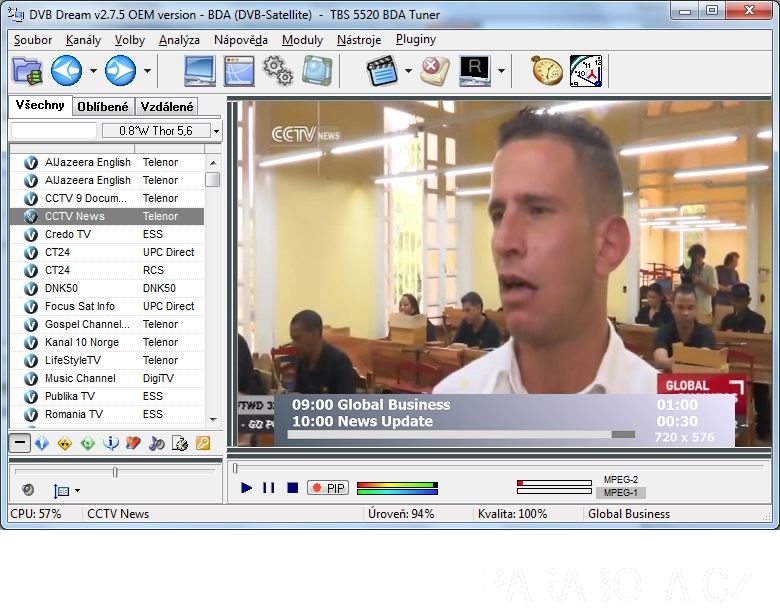Image resolution: width=780 pixels, height=614 pixels.
Task: Open the Analýza menu
Action: pyautogui.click(x=179, y=40)
